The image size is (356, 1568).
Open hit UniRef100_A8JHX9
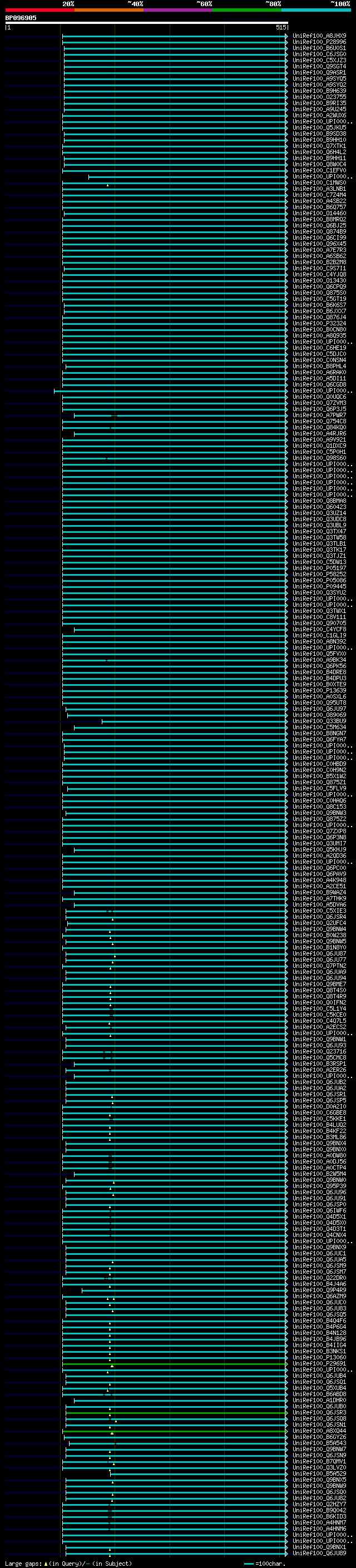(x=319, y=36)
